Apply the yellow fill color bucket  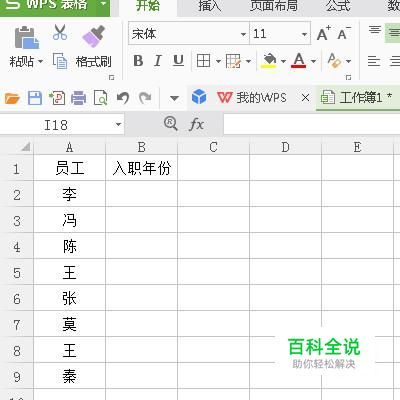pos(269,61)
